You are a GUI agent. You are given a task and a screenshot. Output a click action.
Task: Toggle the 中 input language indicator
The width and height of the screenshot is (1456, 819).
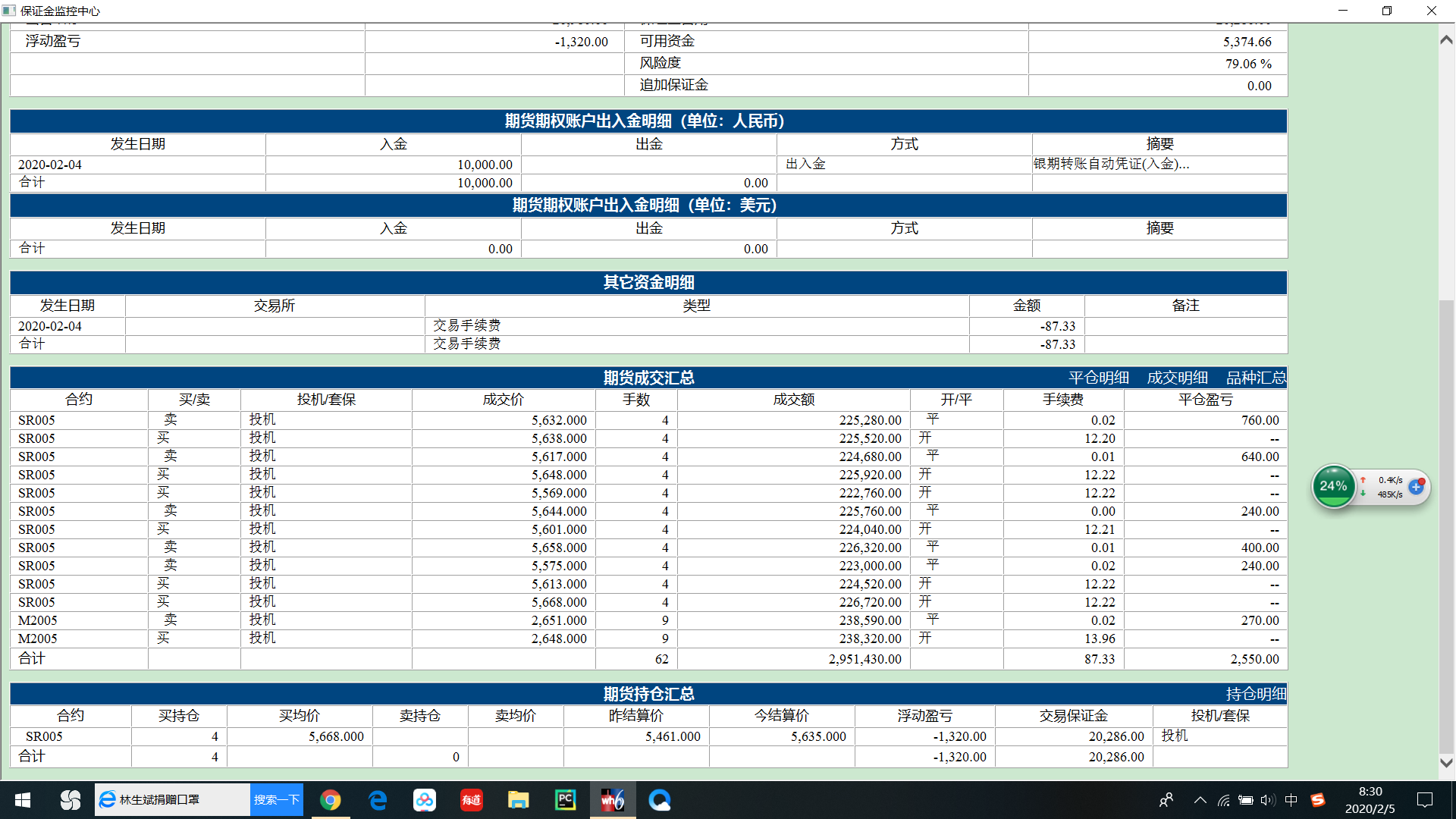(1291, 800)
